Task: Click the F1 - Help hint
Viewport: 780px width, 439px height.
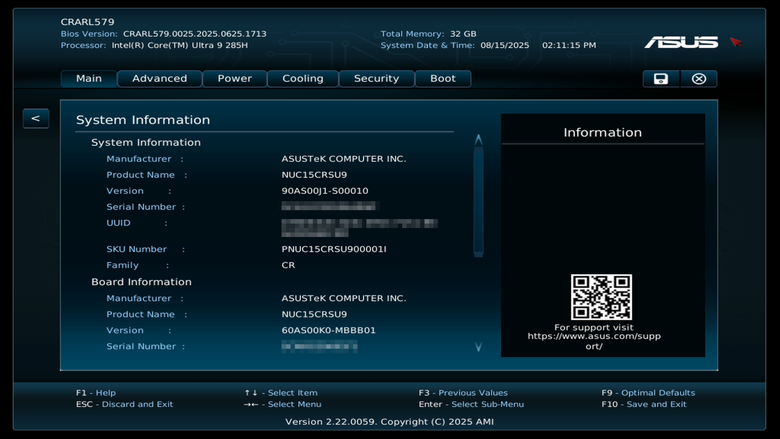Action: pos(96,393)
